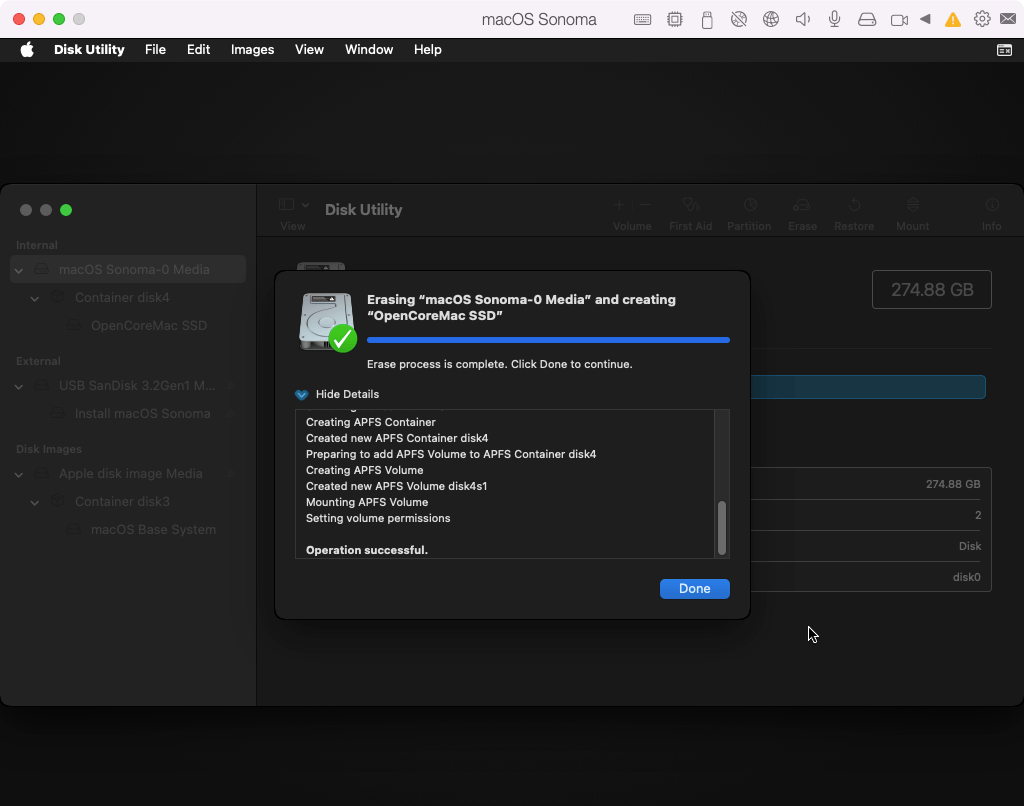Click the Apple menu logo

[27, 50]
